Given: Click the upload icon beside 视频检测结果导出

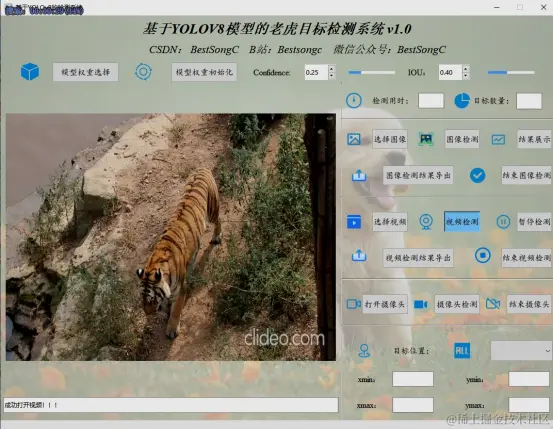Looking at the screenshot, I should [359, 256].
